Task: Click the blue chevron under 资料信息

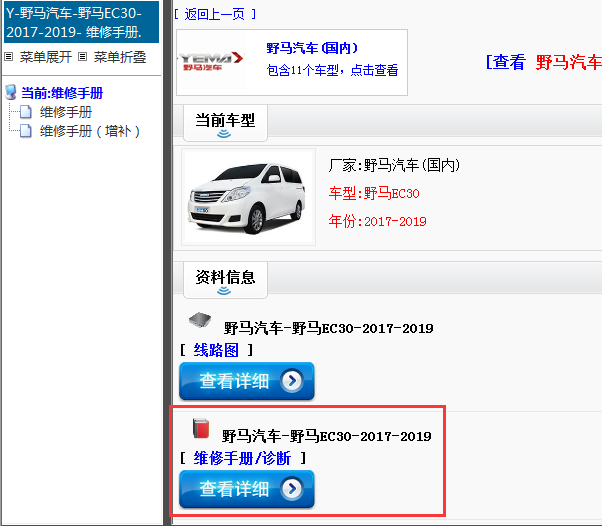Action: [x=224, y=291]
